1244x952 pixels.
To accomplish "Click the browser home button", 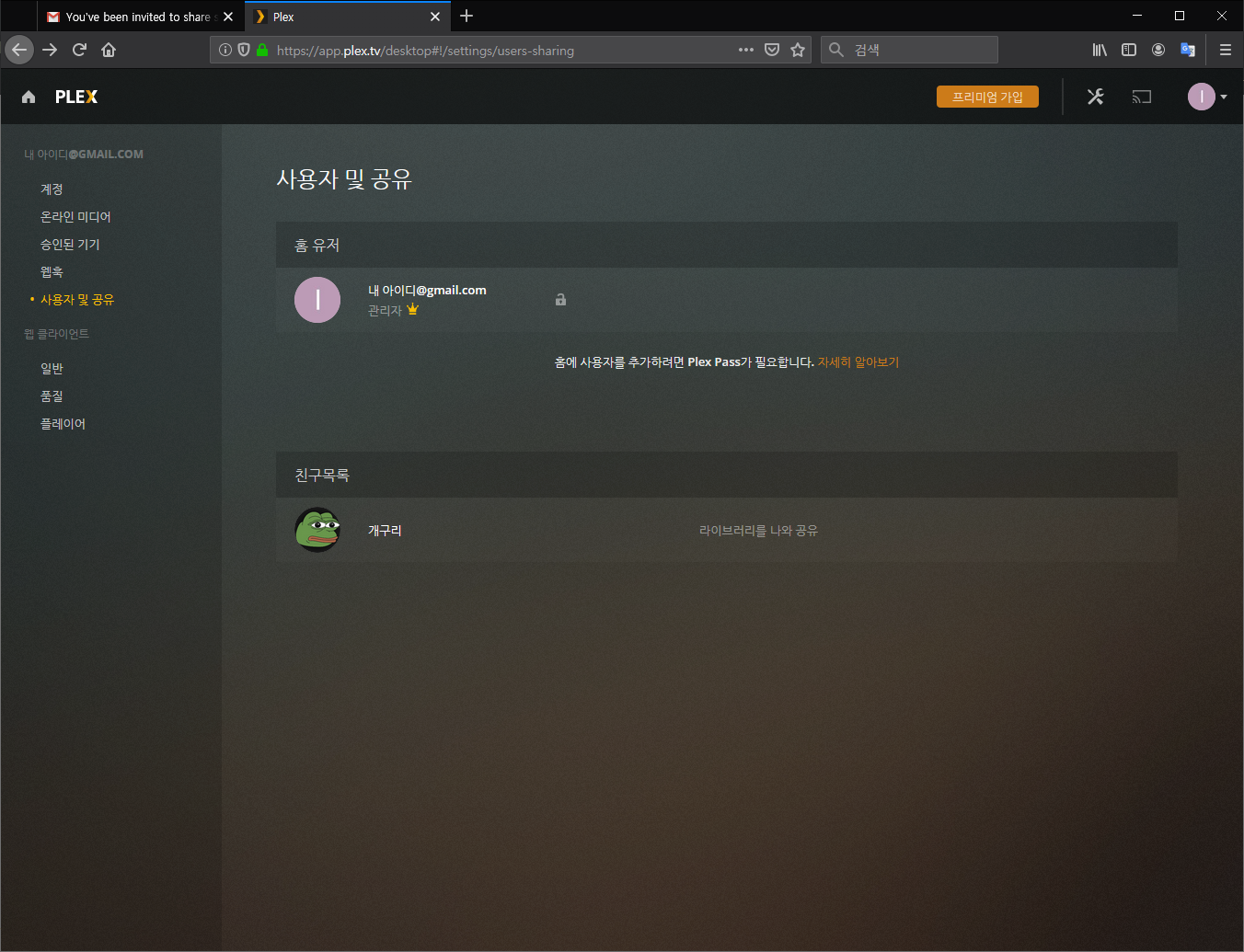I will [109, 50].
